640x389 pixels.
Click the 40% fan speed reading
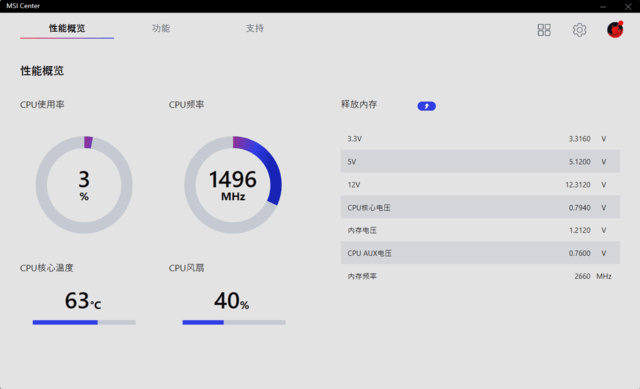pos(231,301)
